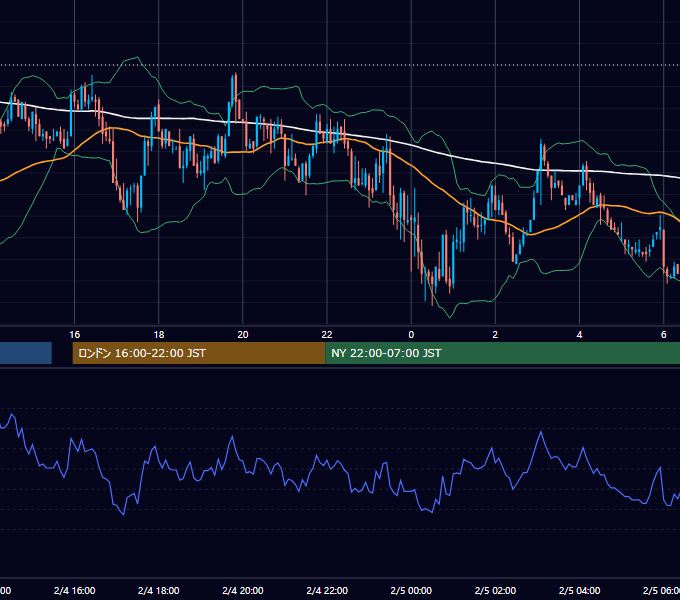680x600 pixels.
Task: Click the 2/5 00:00 indicator axis label
Action: pyautogui.click(x=411, y=590)
